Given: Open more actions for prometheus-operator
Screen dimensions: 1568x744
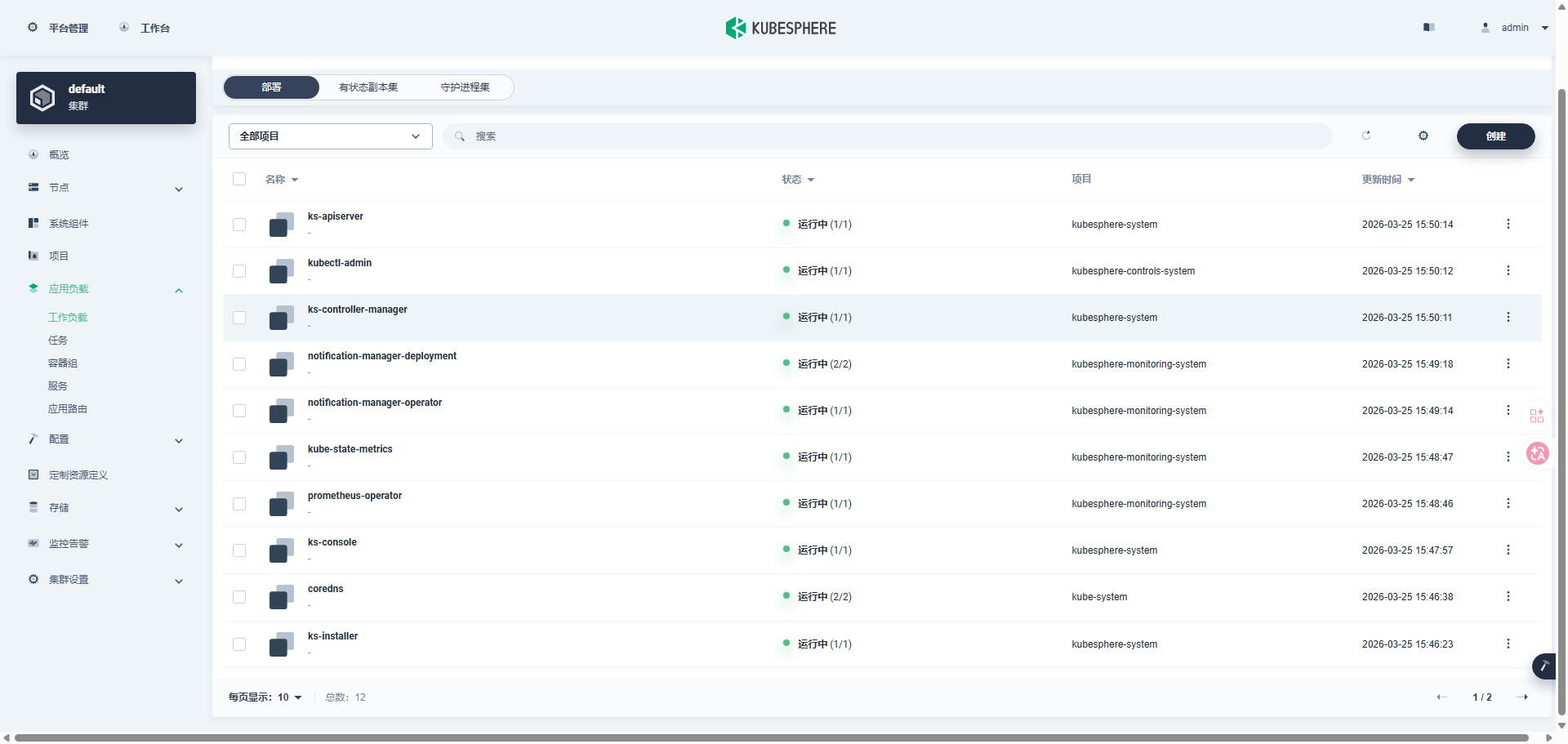Looking at the screenshot, I should [1508, 503].
